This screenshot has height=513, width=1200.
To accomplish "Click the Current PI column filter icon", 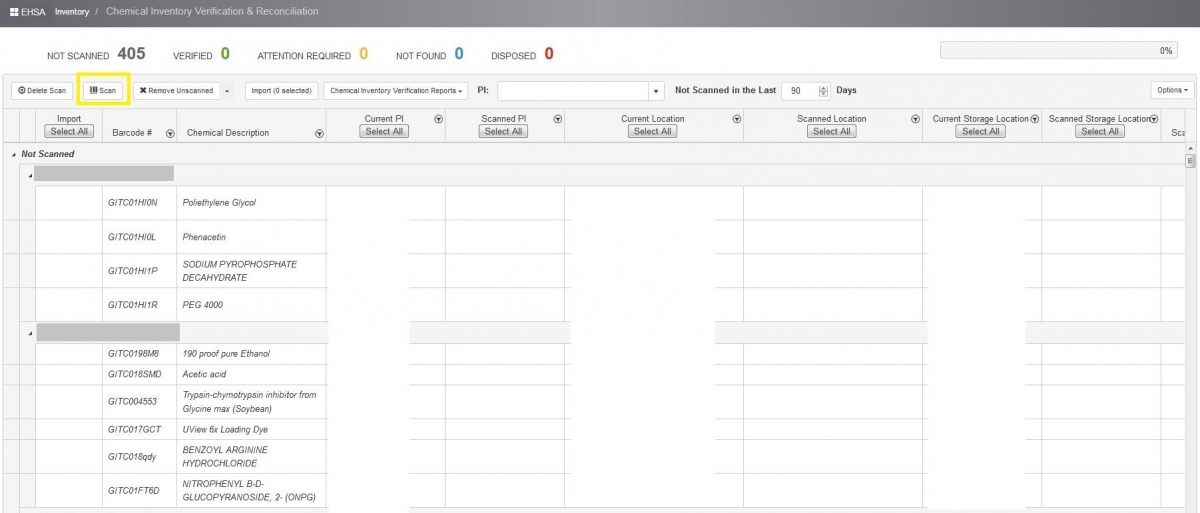I will pyautogui.click(x=439, y=119).
